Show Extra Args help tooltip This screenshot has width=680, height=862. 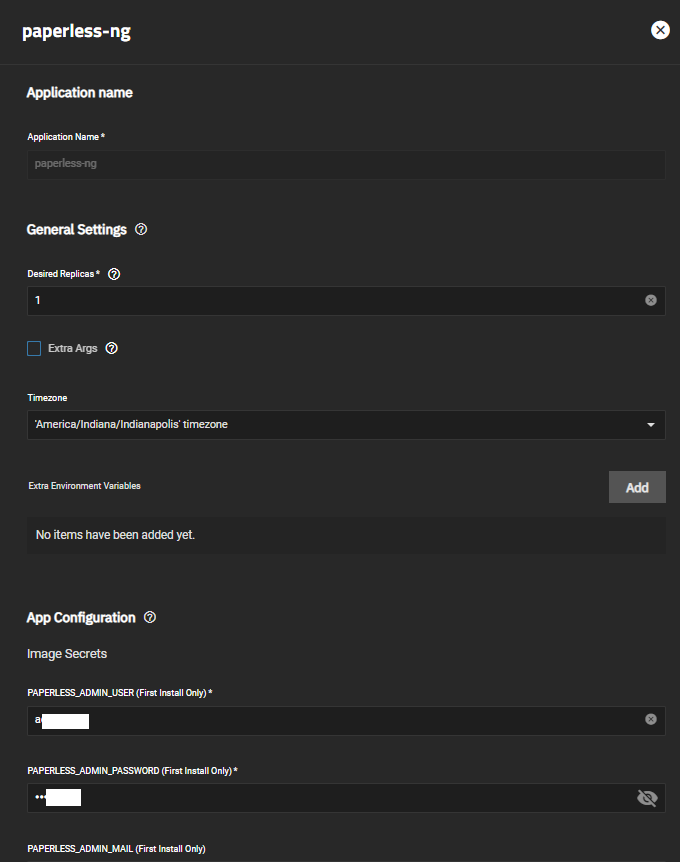tap(112, 348)
